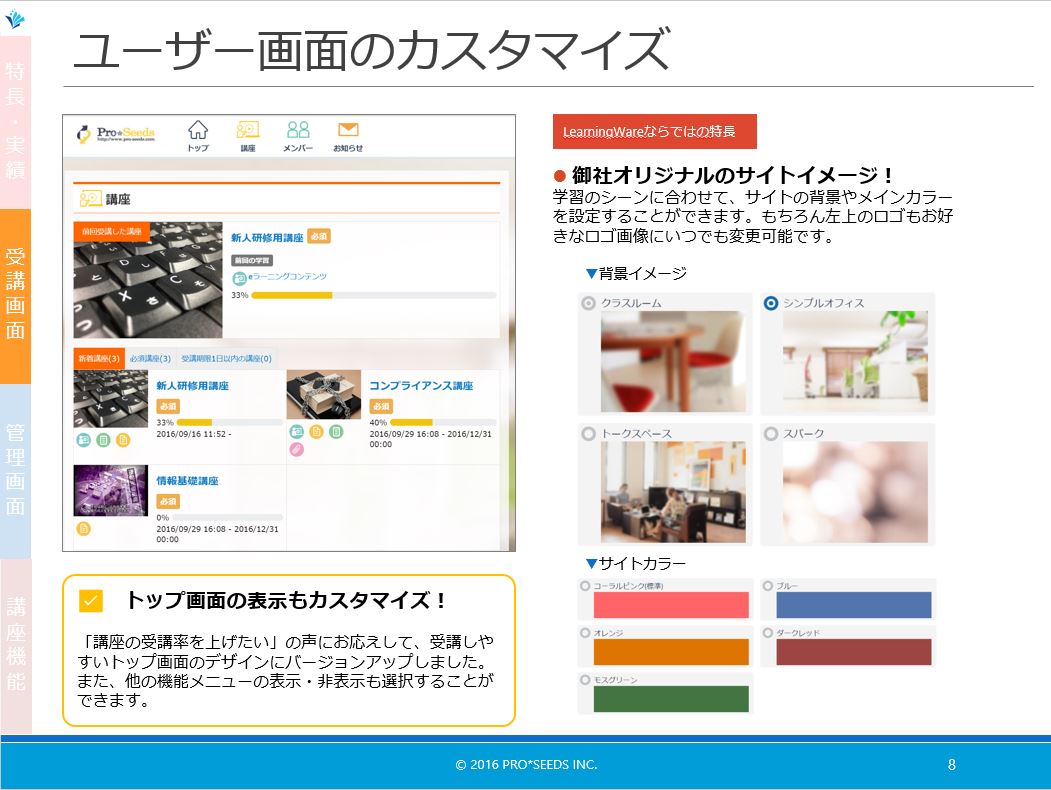Select the トップ home icon
This screenshot has height=790, width=1051.
[x=197, y=131]
